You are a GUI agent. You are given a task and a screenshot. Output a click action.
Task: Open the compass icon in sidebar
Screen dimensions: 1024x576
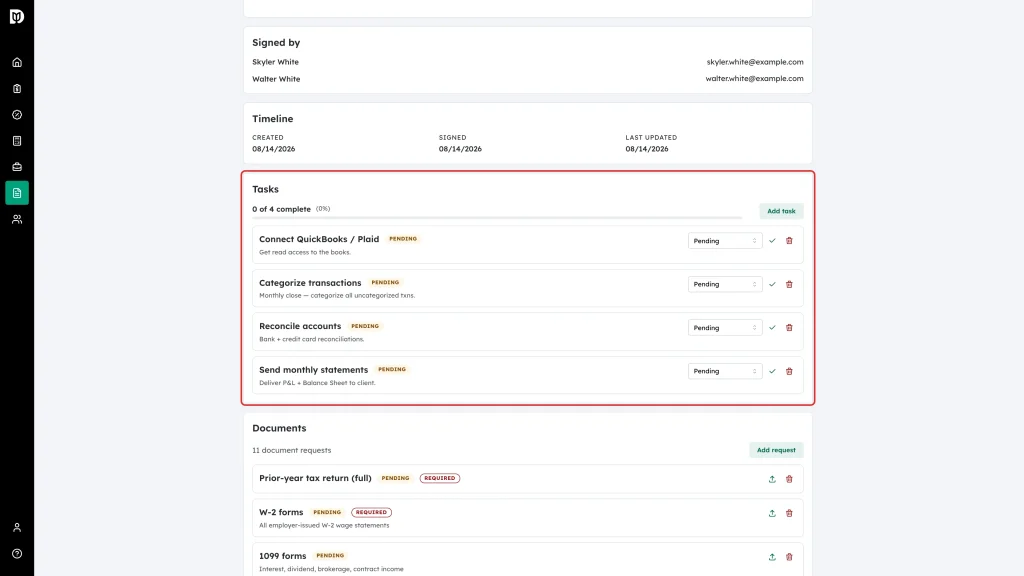click(17, 115)
